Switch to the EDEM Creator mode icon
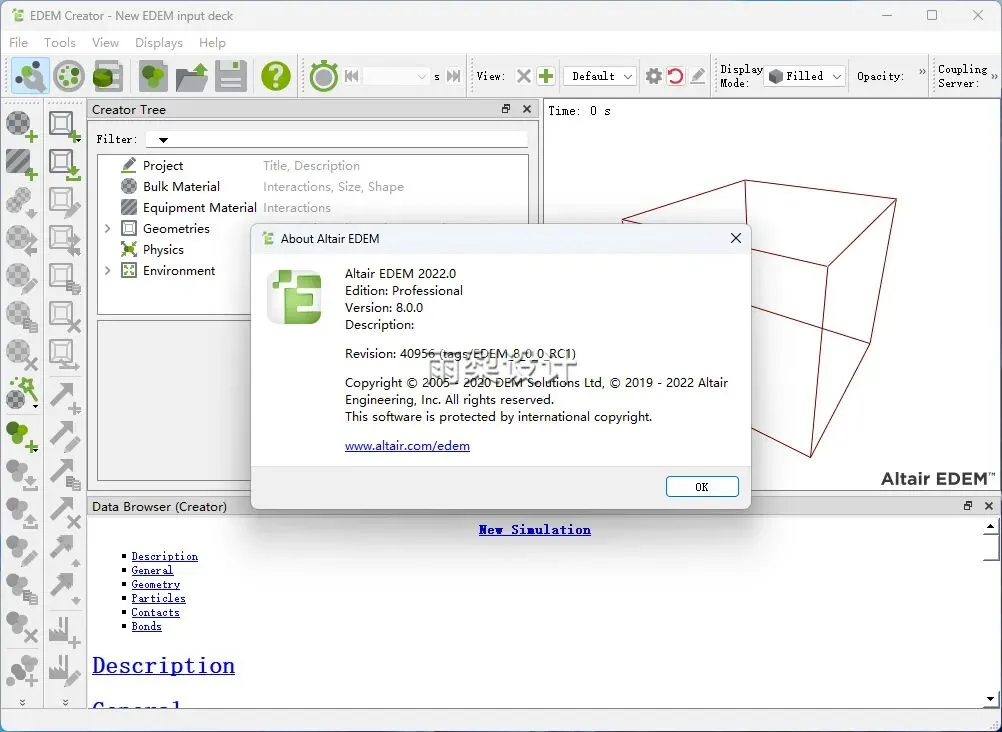The width and height of the screenshot is (1002, 732). [x=29, y=75]
